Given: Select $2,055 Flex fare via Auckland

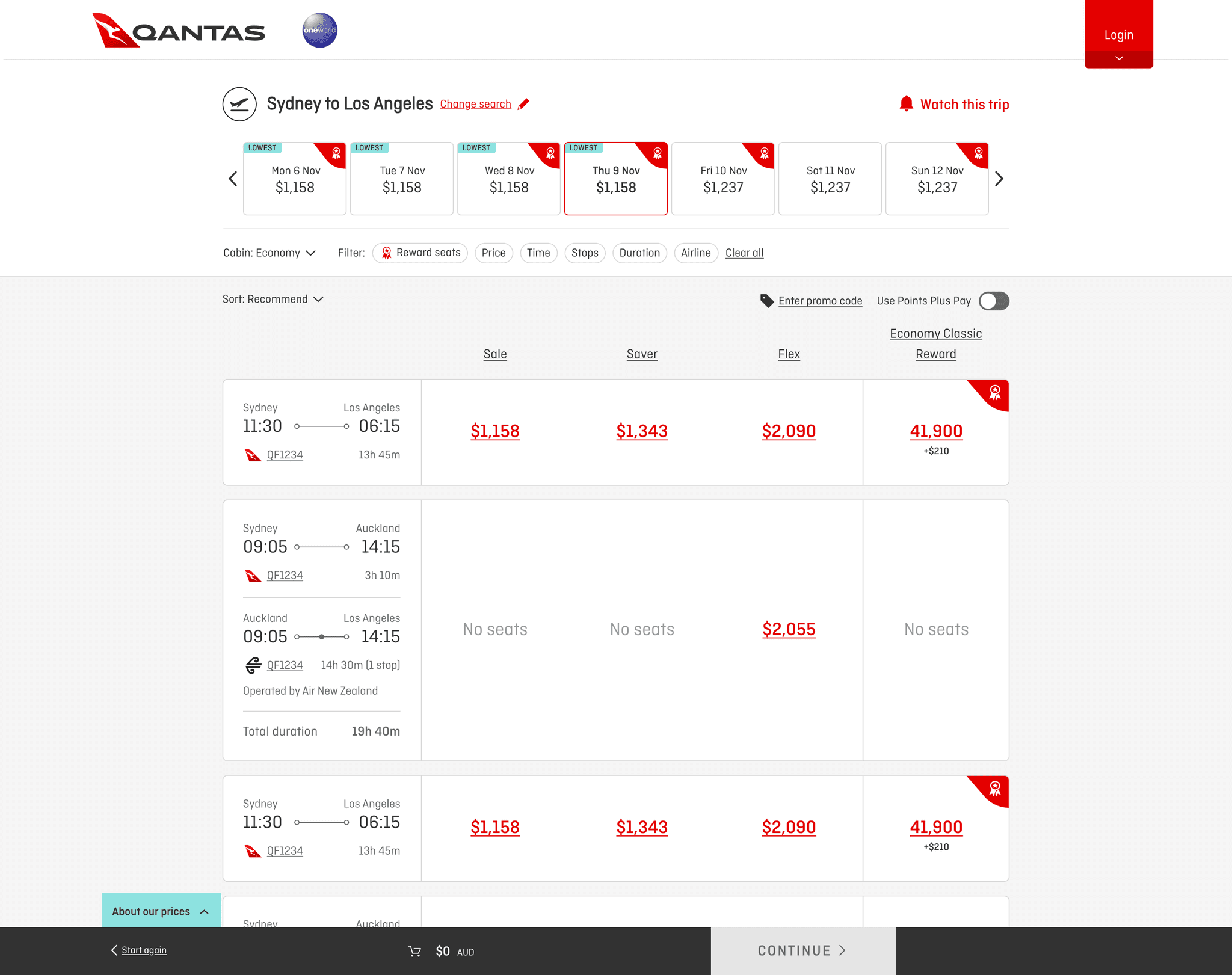Looking at the screenshot, I should pos(789,630).
